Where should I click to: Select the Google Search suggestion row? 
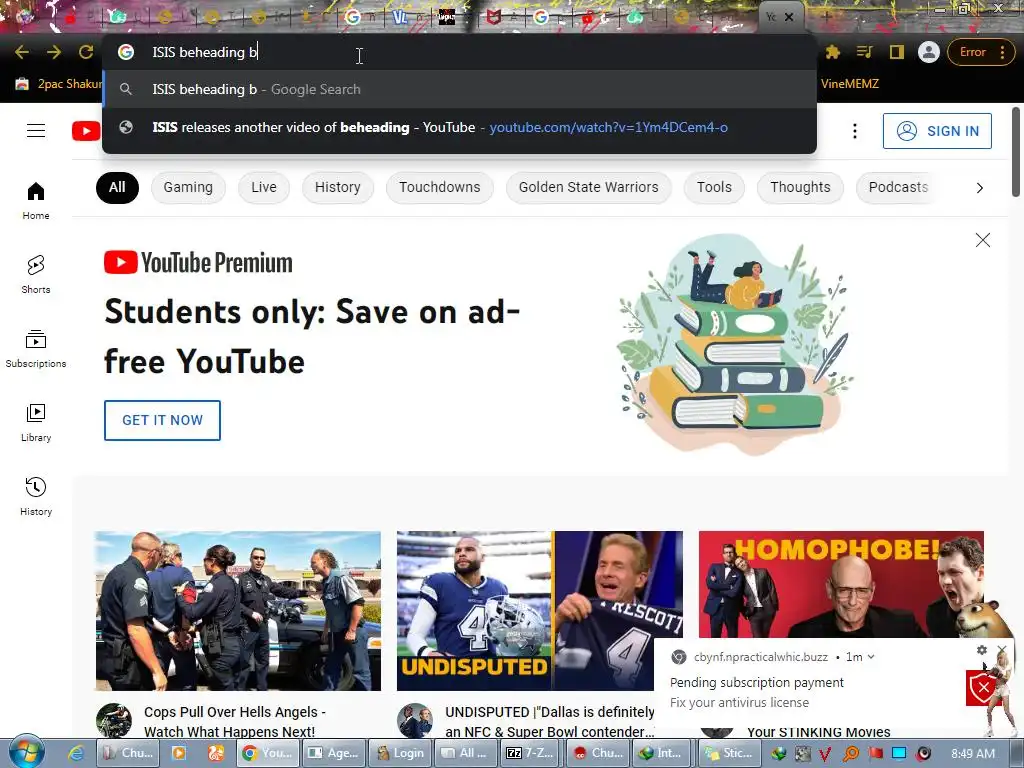[x=459, y=89]
